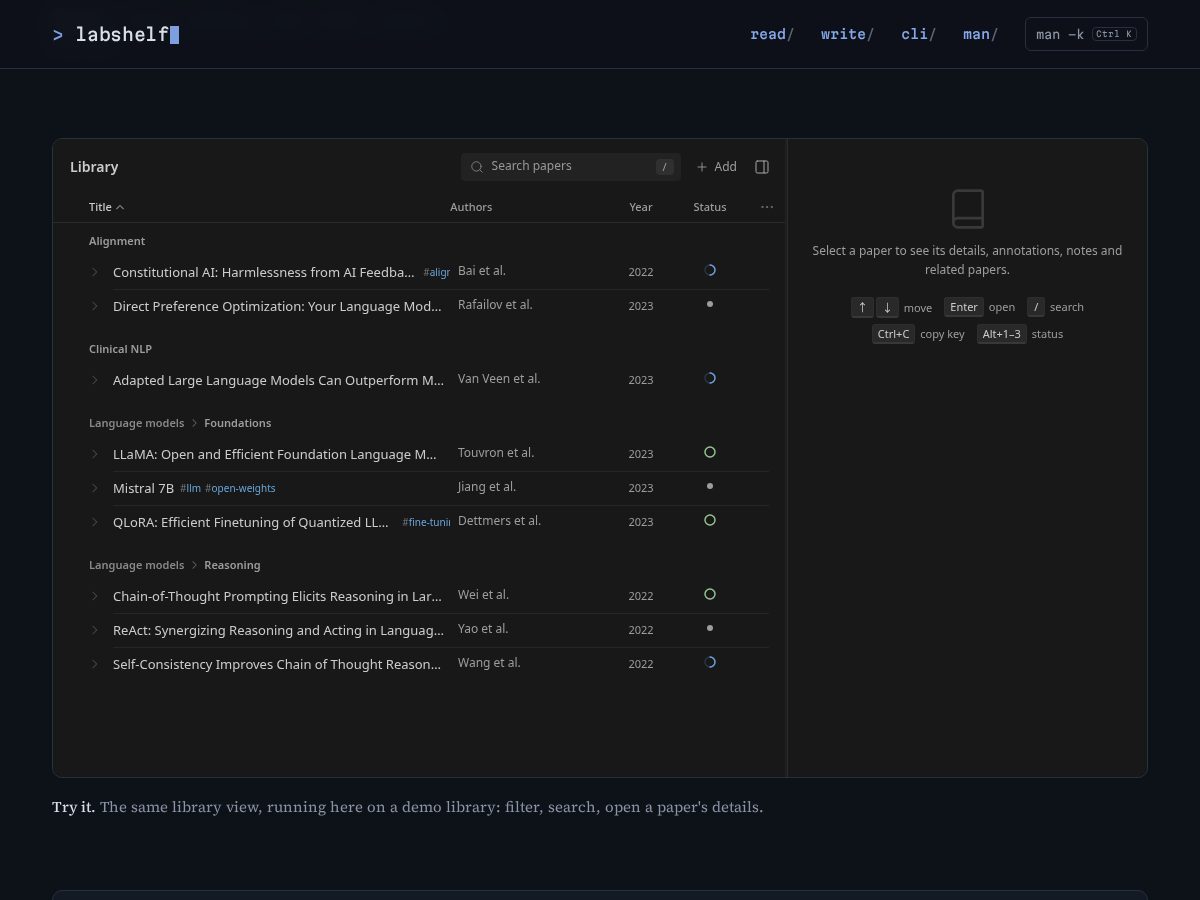Screen dimensions: 1200x900
Task: Click the Enter key hint
Action: [x=964, y=307]
